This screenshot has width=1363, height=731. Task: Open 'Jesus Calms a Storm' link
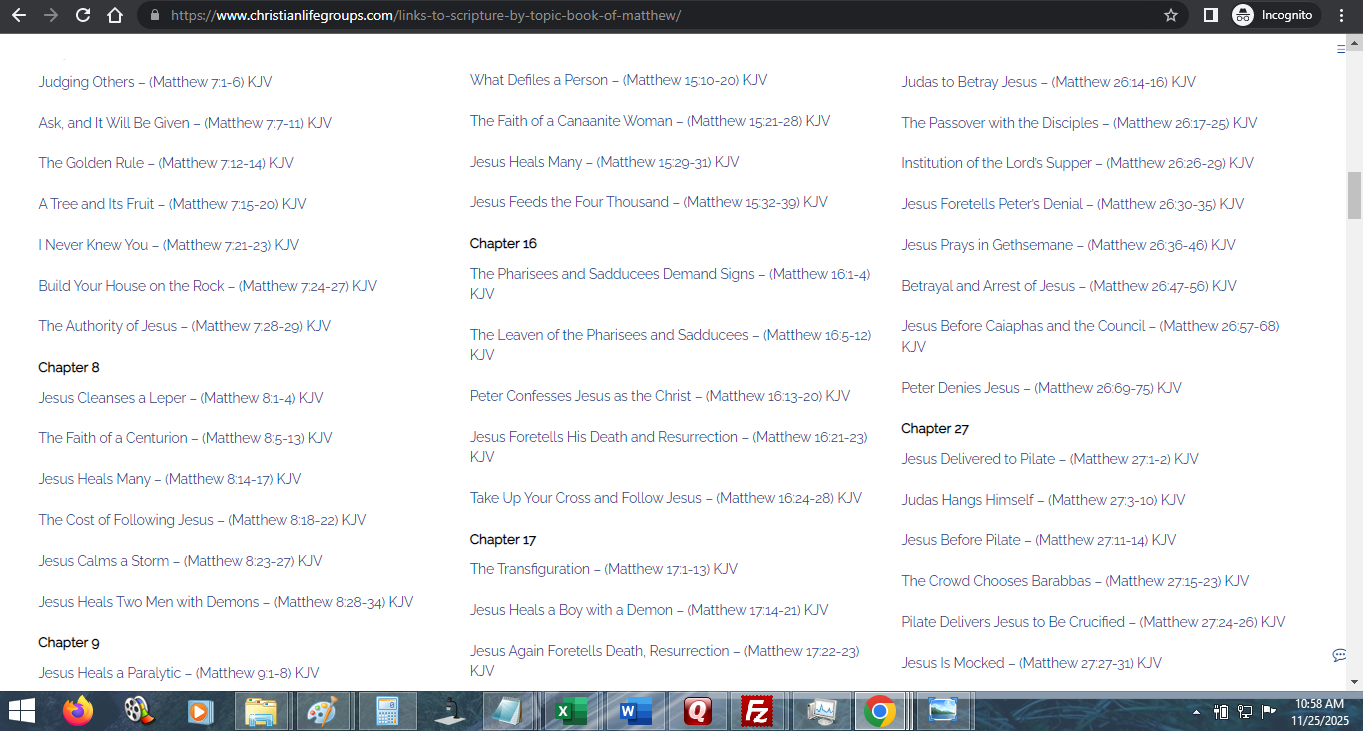point(180,561)
